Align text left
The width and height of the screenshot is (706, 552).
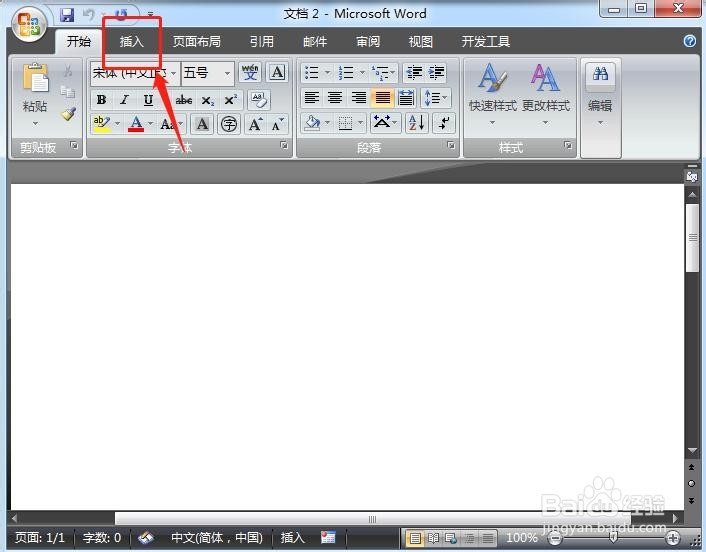[312, 98]
